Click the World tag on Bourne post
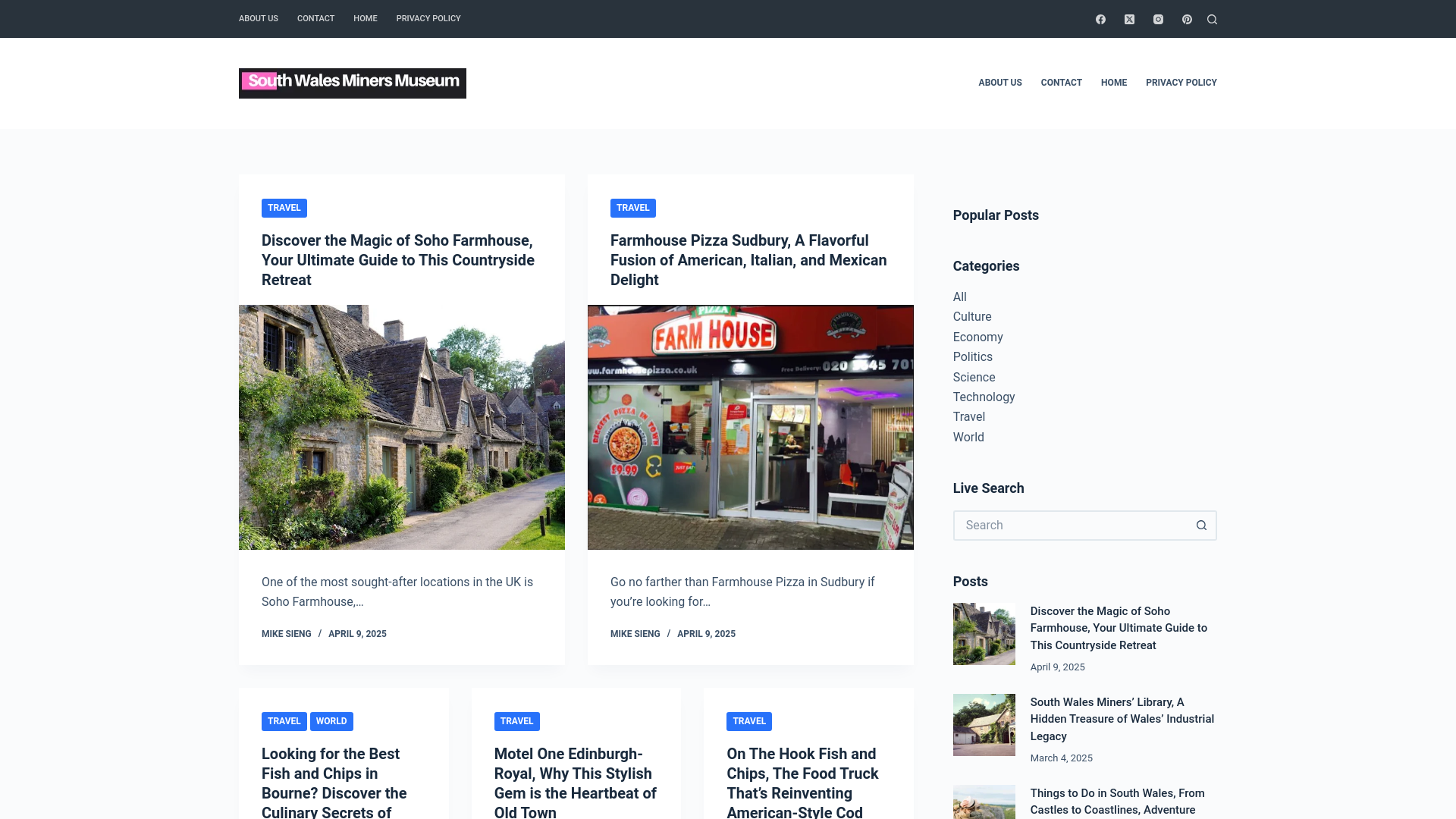Screen dimensions: 1456x819 coord(331,721)
